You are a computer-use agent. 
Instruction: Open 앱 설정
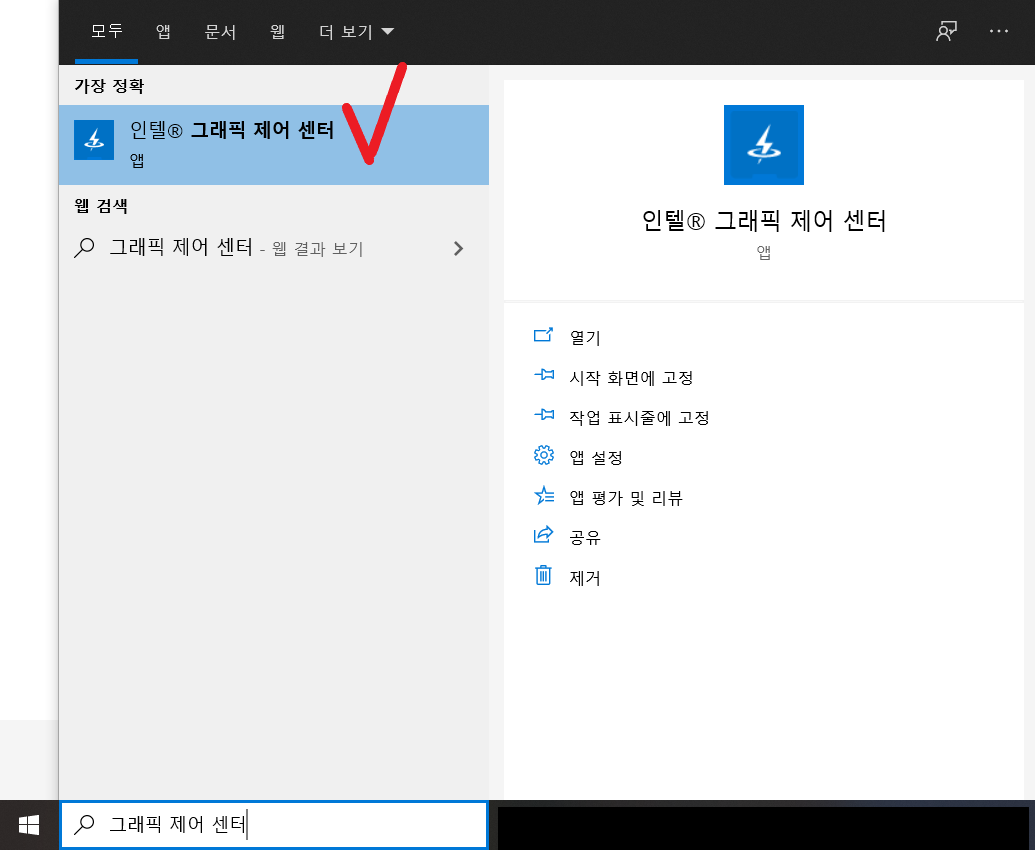pyautogui.click(x=596, y=458)
